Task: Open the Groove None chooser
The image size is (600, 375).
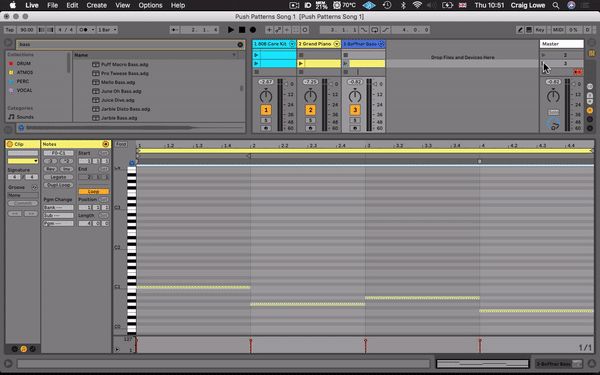Action: point(23,195)
